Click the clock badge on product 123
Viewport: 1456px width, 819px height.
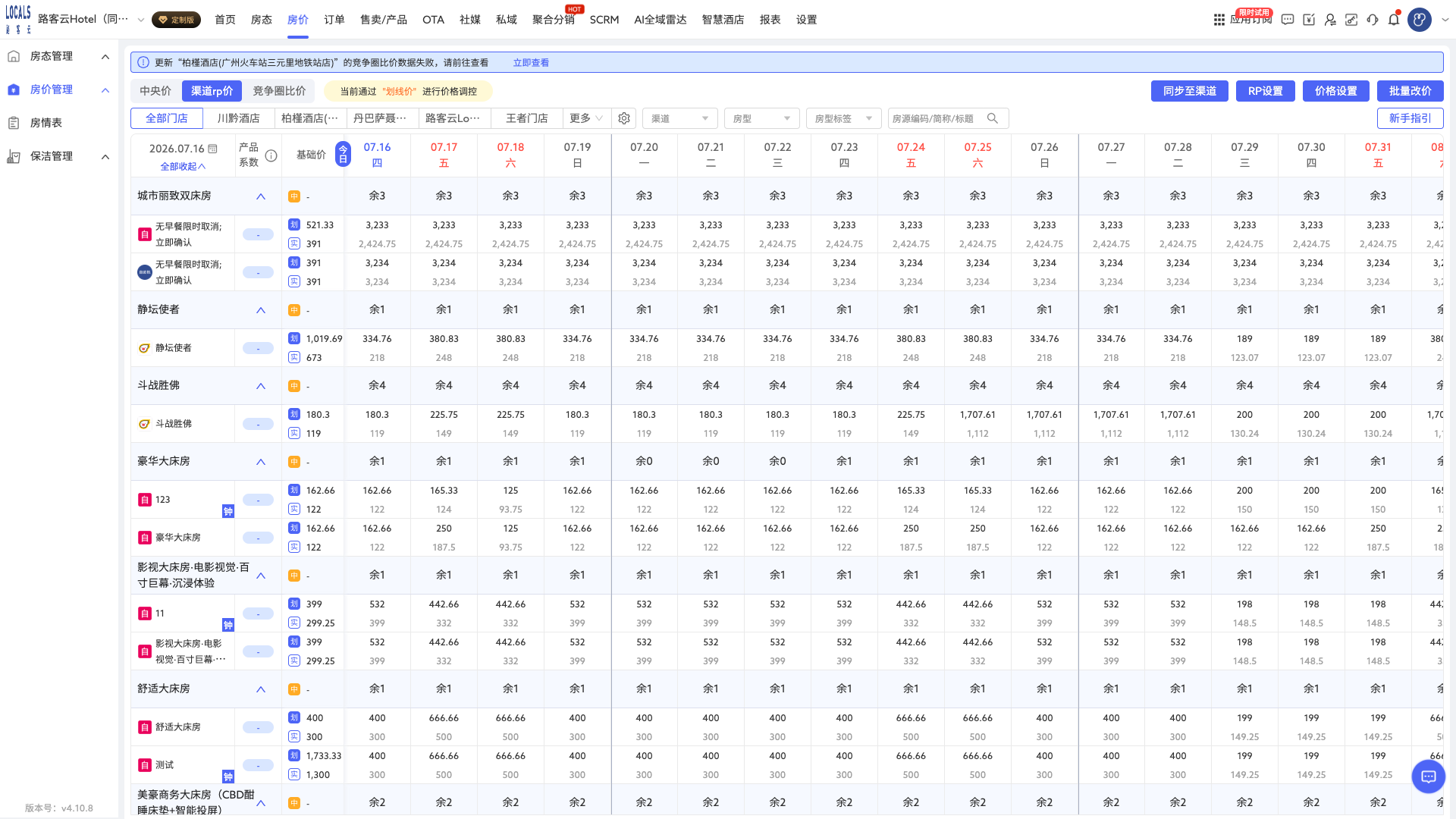pos(228,511)
